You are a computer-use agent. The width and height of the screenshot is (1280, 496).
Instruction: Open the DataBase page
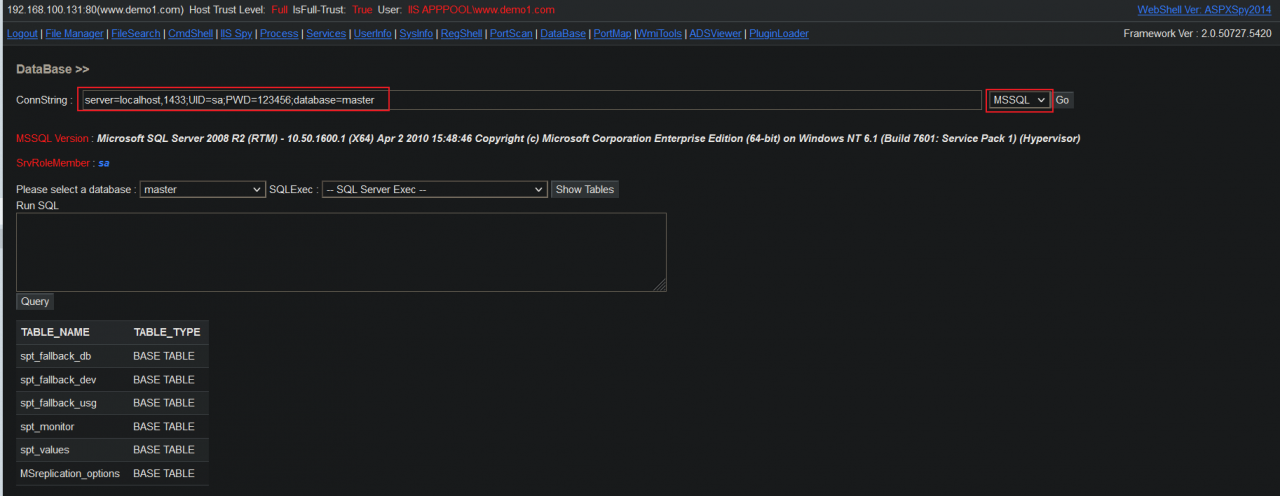(563, 33)
